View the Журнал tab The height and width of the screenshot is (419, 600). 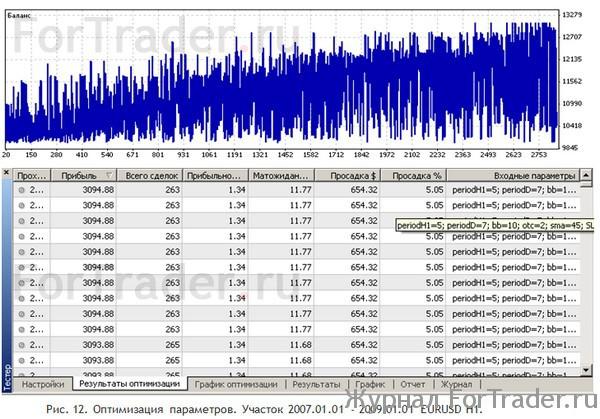click(x=457, y=384)
